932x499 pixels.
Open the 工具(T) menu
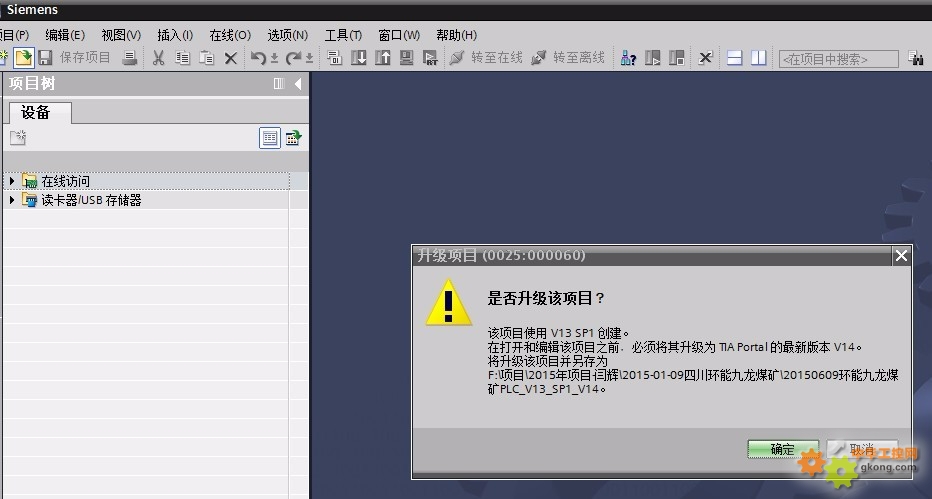[343, 35]
